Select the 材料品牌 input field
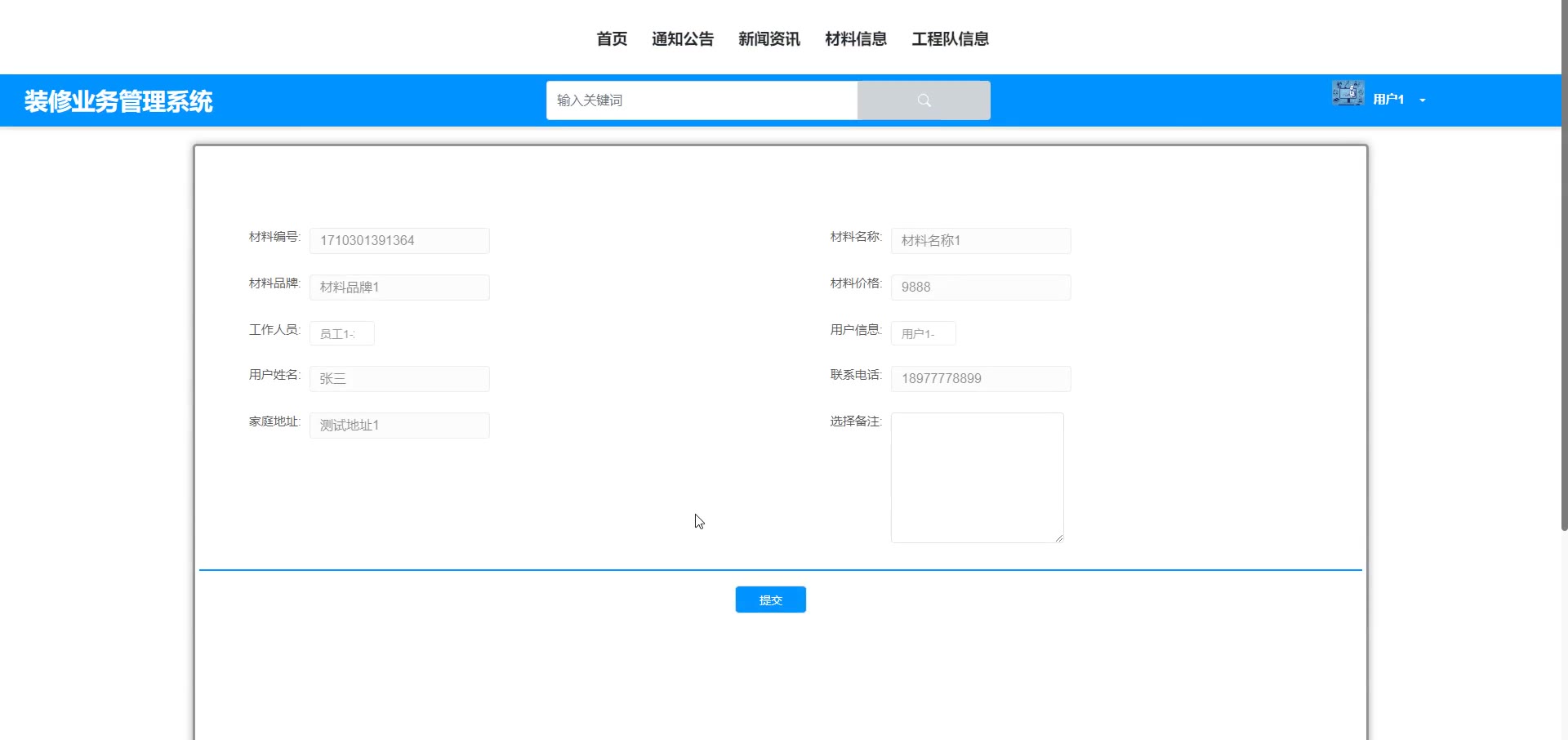 [399, 288]
